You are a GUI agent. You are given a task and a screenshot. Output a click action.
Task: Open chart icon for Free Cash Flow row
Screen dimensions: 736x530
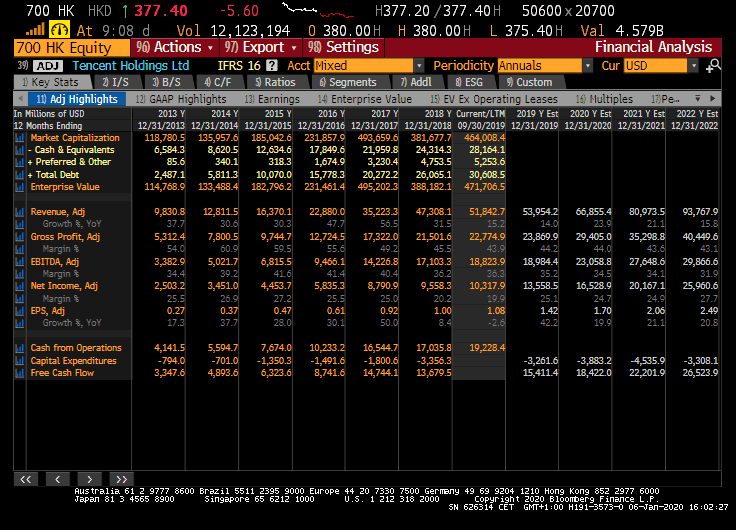19,373
